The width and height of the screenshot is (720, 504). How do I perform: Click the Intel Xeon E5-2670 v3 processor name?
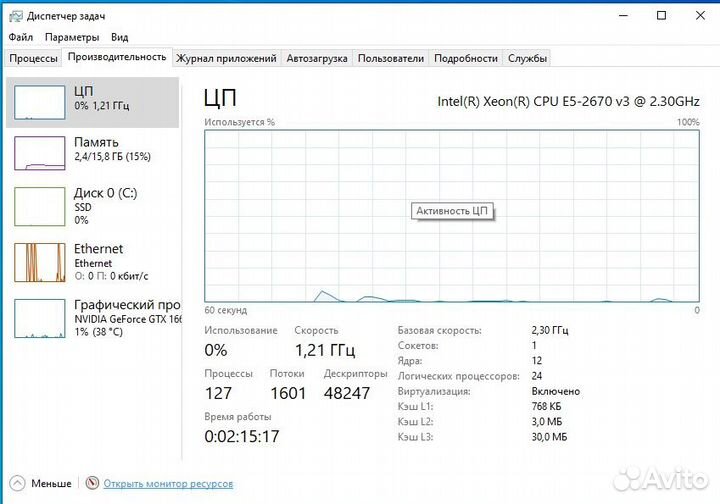[x=568, y=101]
